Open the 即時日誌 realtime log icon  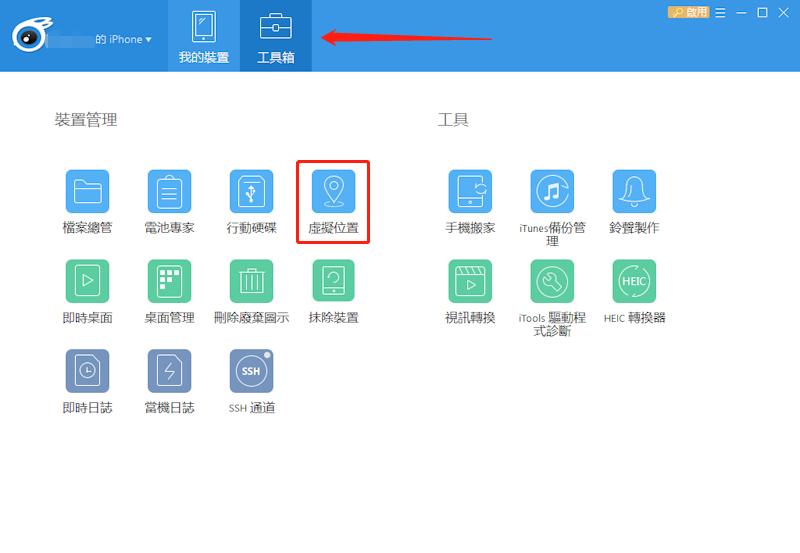click(87, 371)
